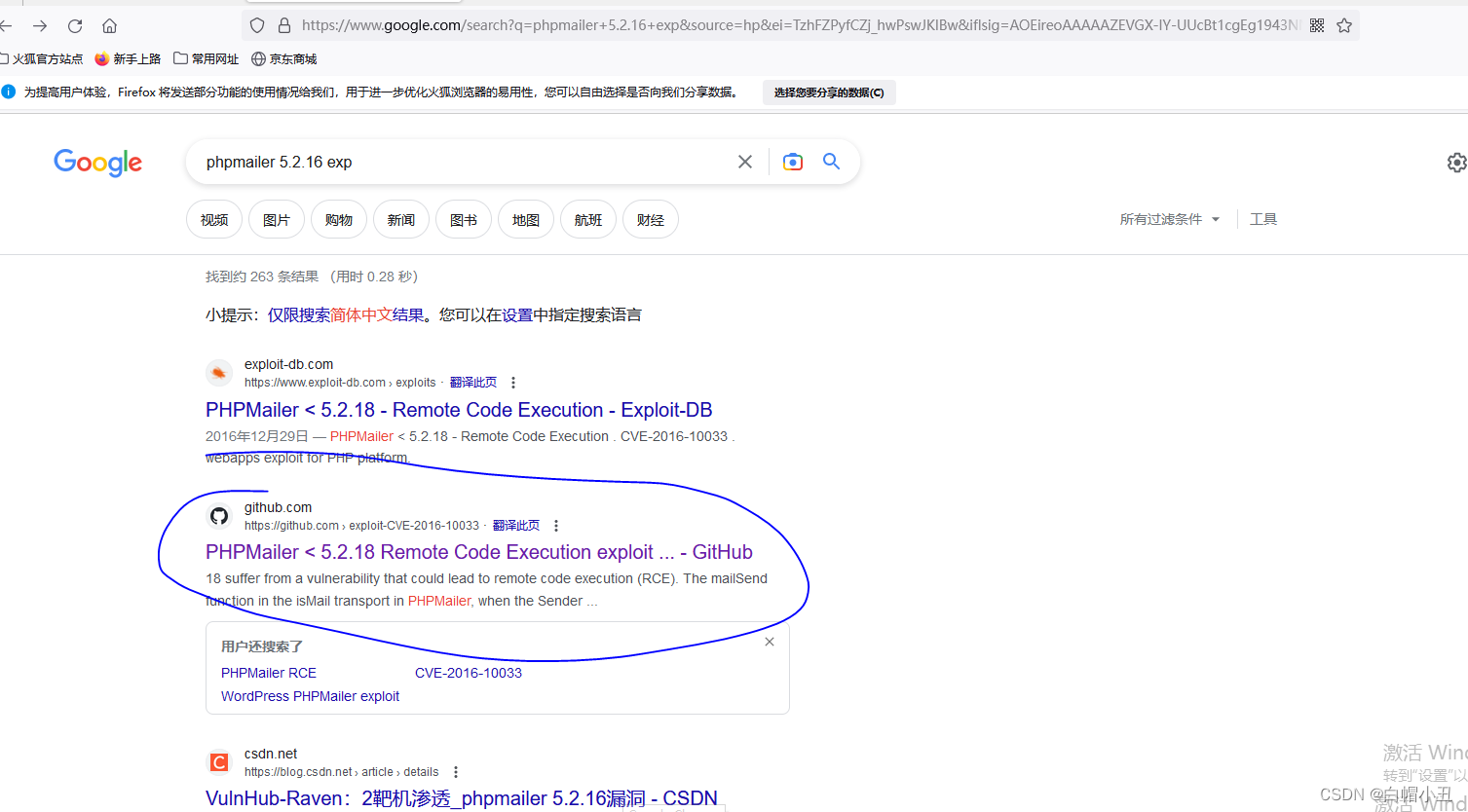This screenshot has height=812, width=1468.
Task: Open the QR code icon in address bar
Action: click(x=1317, y=25)
